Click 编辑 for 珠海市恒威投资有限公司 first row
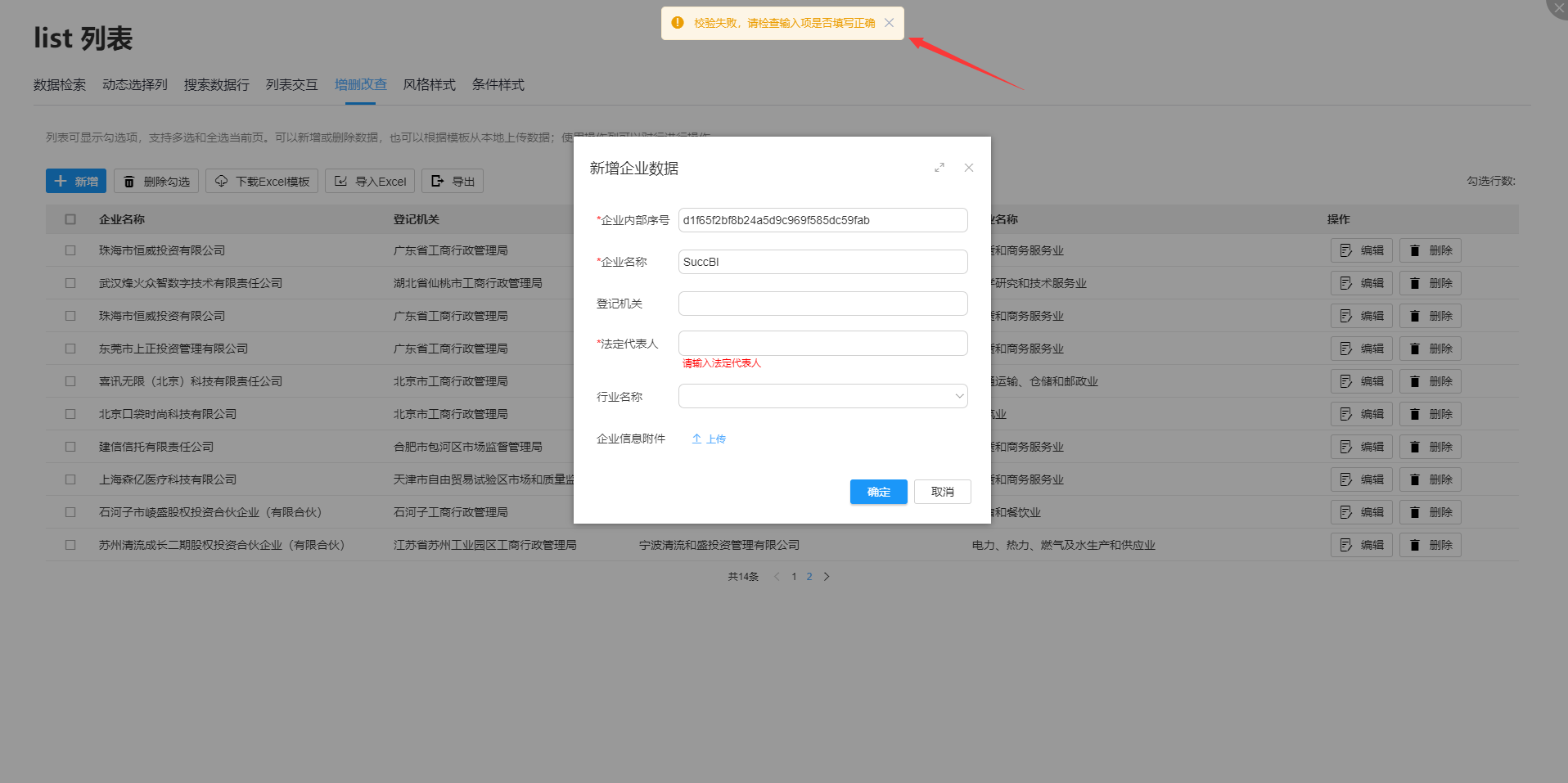 tap(1362, 251)
